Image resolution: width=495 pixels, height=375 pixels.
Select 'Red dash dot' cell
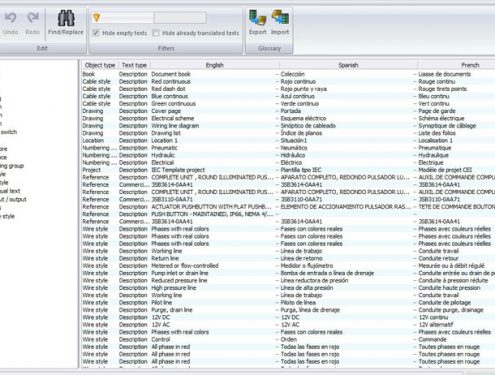(x=168, y=89)
